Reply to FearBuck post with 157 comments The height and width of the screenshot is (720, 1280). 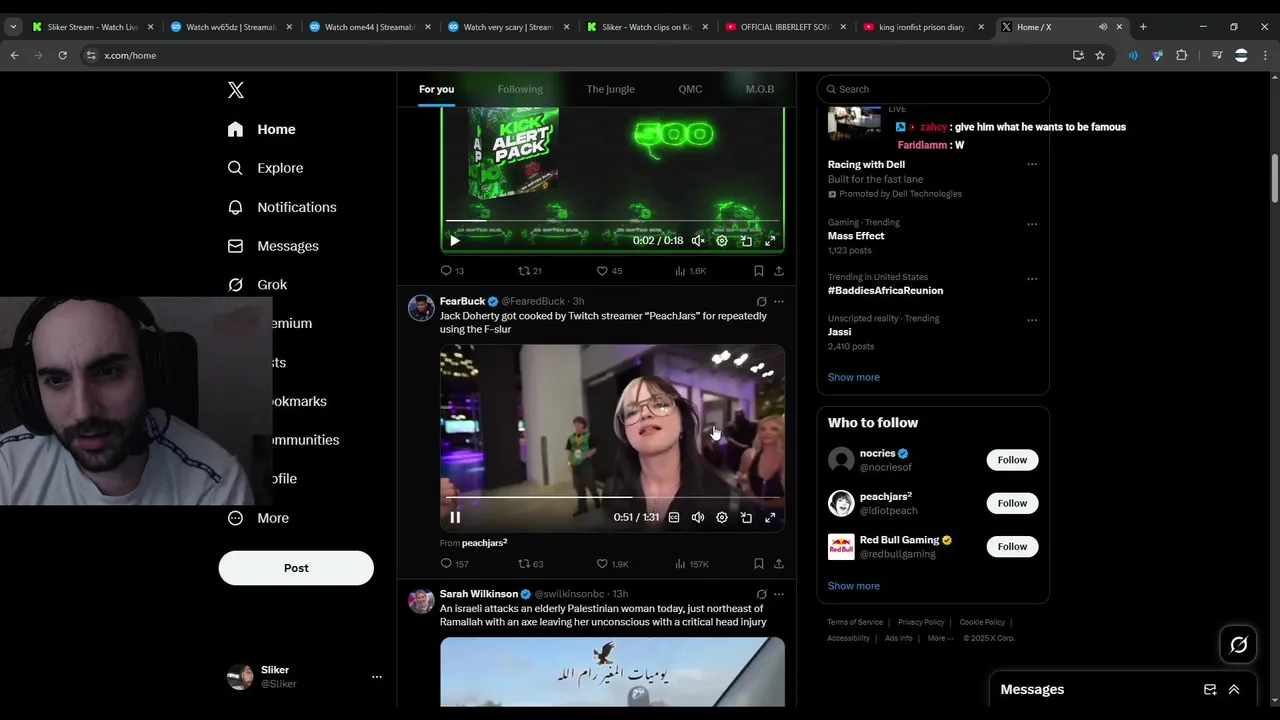454,564
